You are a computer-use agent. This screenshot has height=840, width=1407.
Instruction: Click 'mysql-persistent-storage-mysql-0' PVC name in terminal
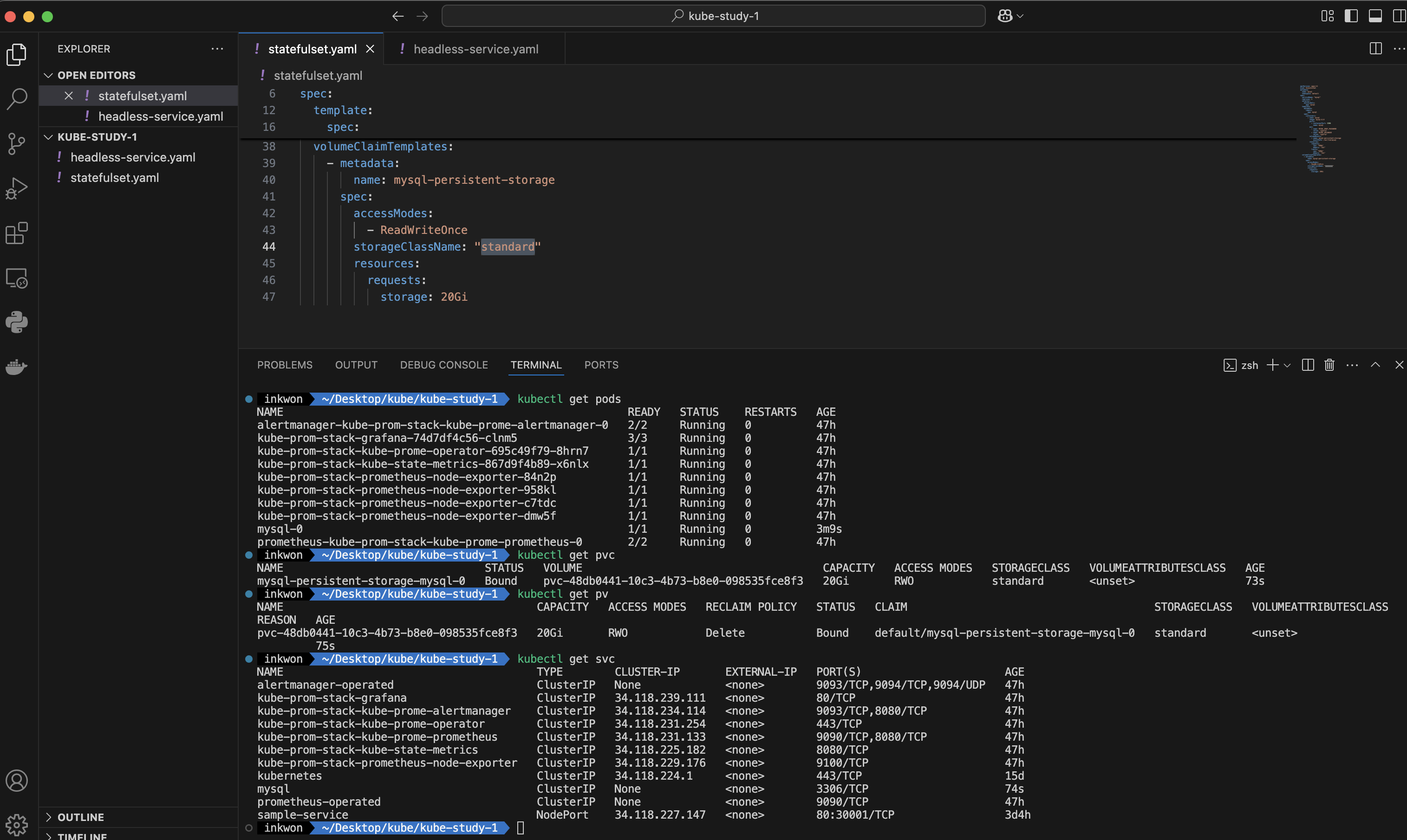coord(361,582)
